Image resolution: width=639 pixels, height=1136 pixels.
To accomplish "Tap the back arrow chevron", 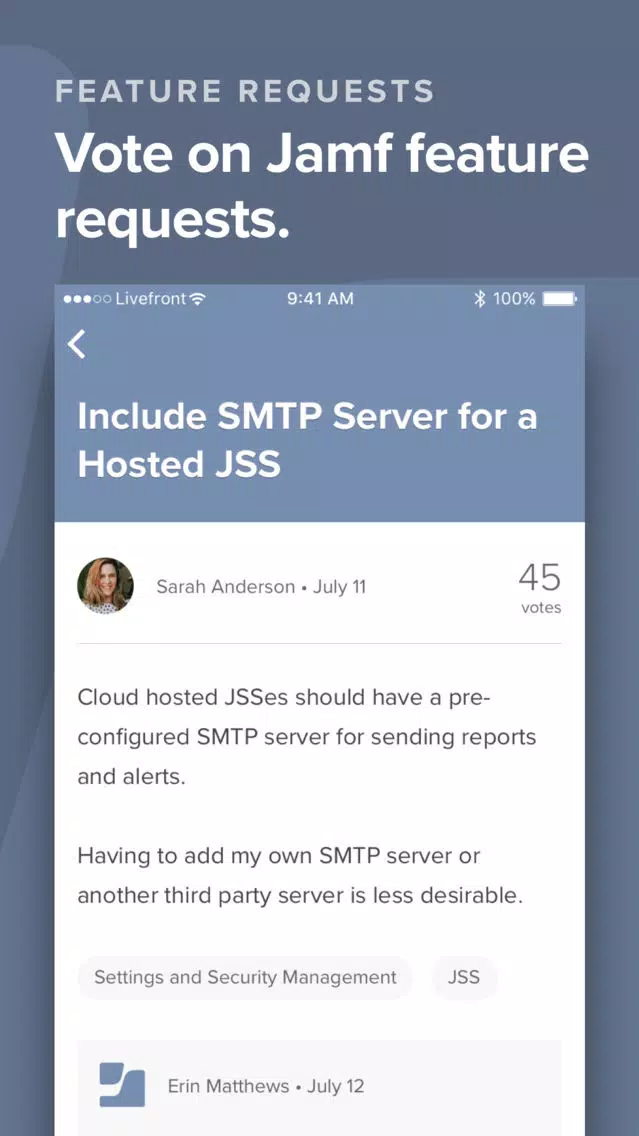I will coord(77,344).
